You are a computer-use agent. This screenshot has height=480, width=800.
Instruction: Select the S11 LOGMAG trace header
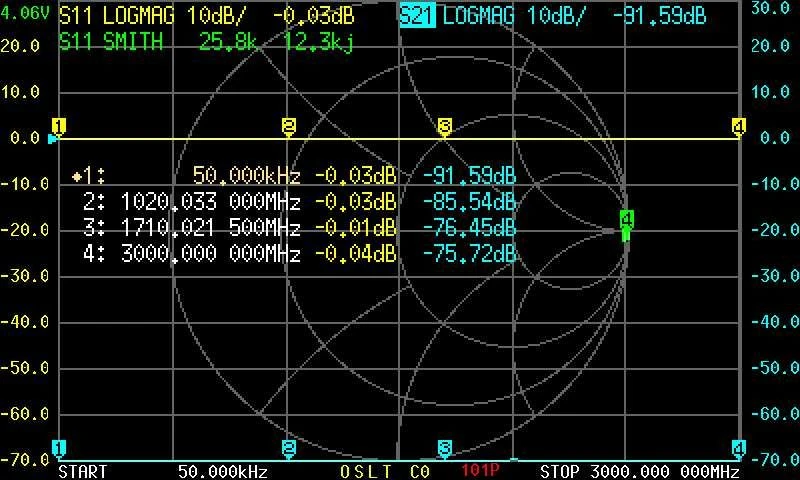(x=117, y=16)
